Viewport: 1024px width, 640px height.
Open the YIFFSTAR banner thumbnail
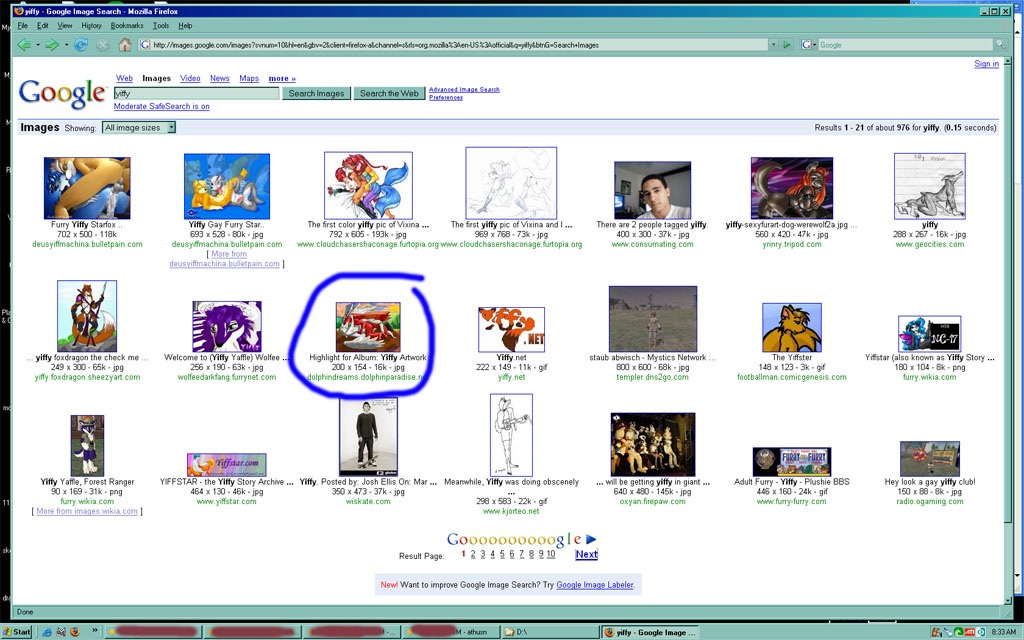pyautogui.click(x=227, y=465)
